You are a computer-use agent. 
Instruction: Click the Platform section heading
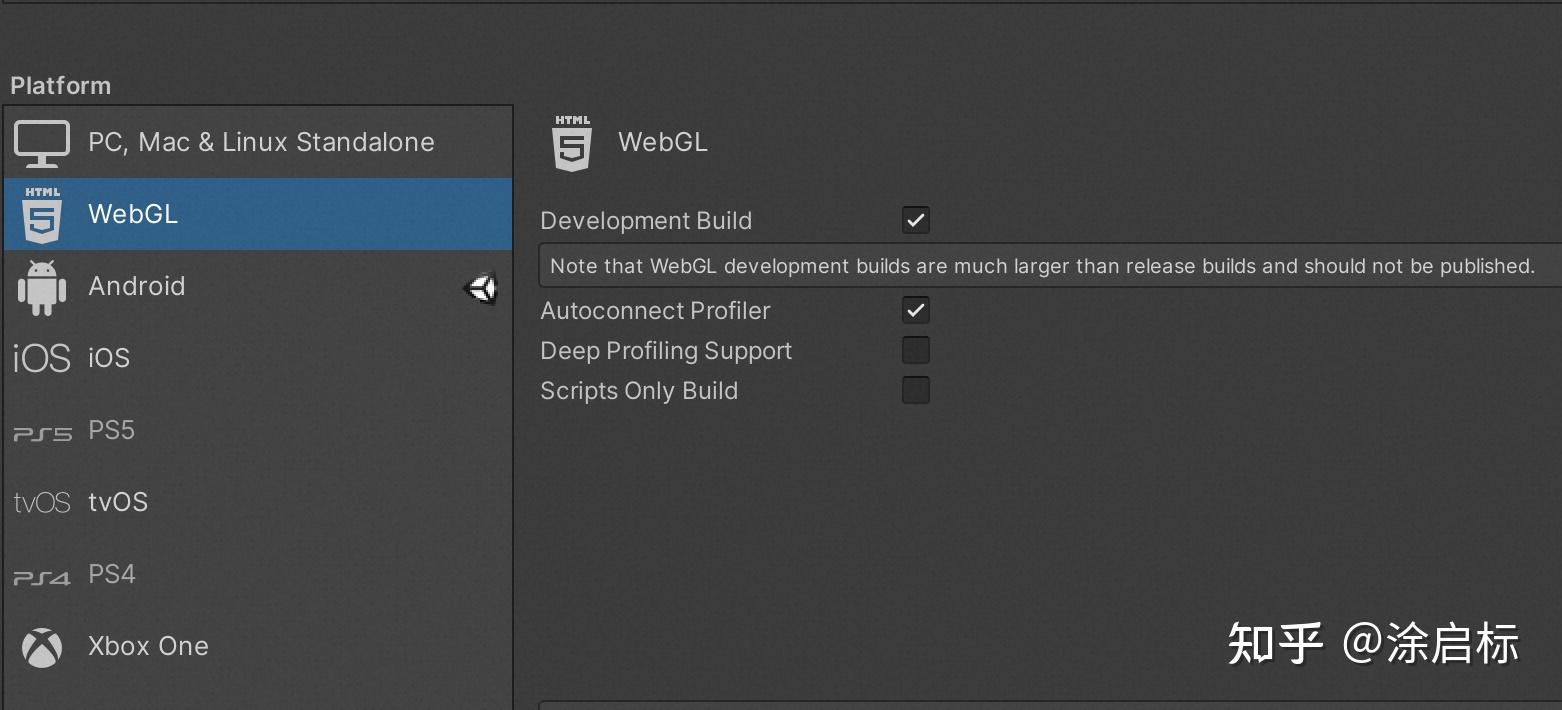[60, 86]
